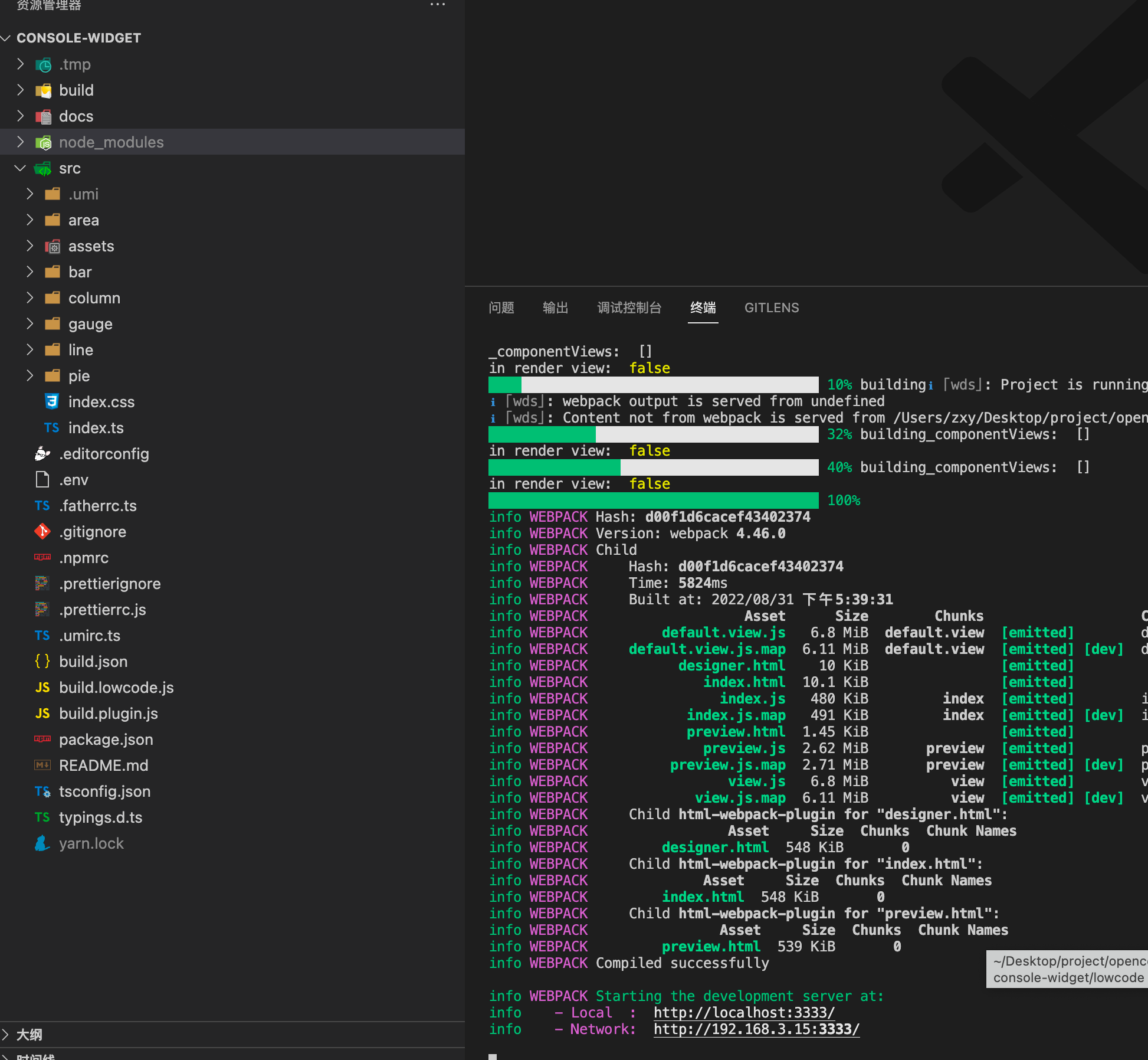
Task: Click the Explorer more actions ellipsis icon
Action: coord(437,5)
